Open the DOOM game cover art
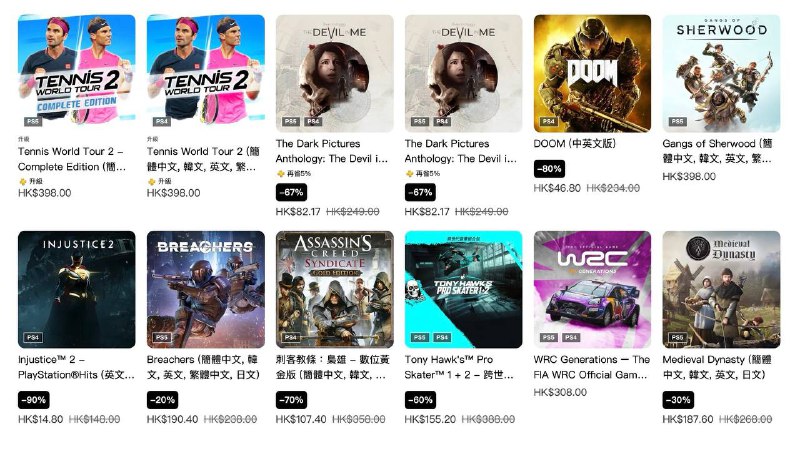800x449 pixels. pyautogui.click(x=592, y=73)
